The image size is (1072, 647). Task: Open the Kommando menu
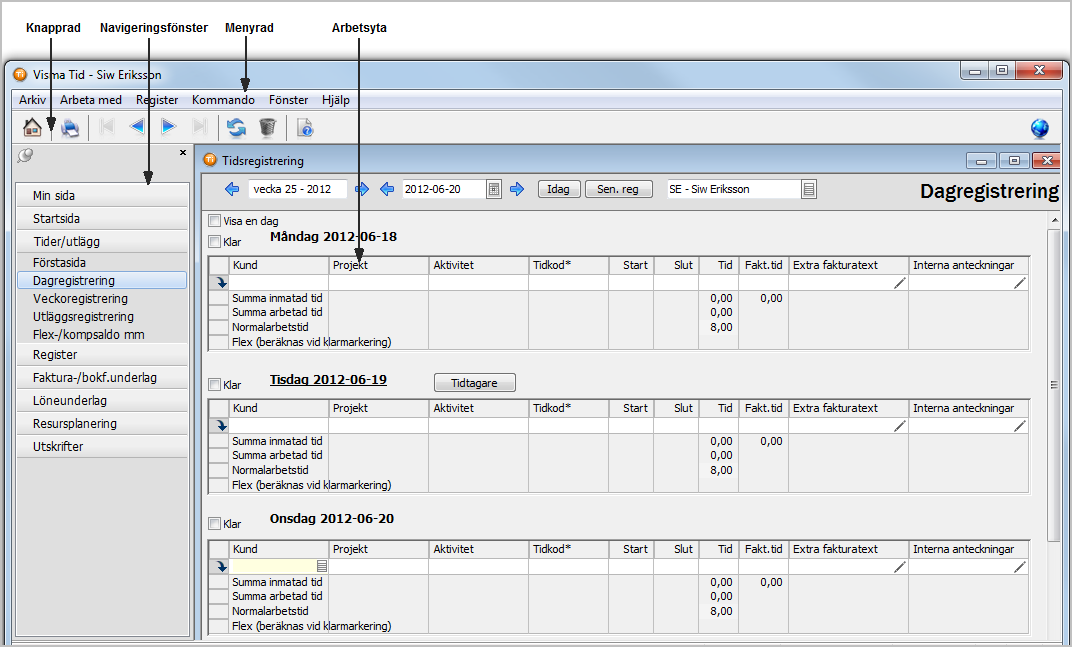tap(223, 100)
